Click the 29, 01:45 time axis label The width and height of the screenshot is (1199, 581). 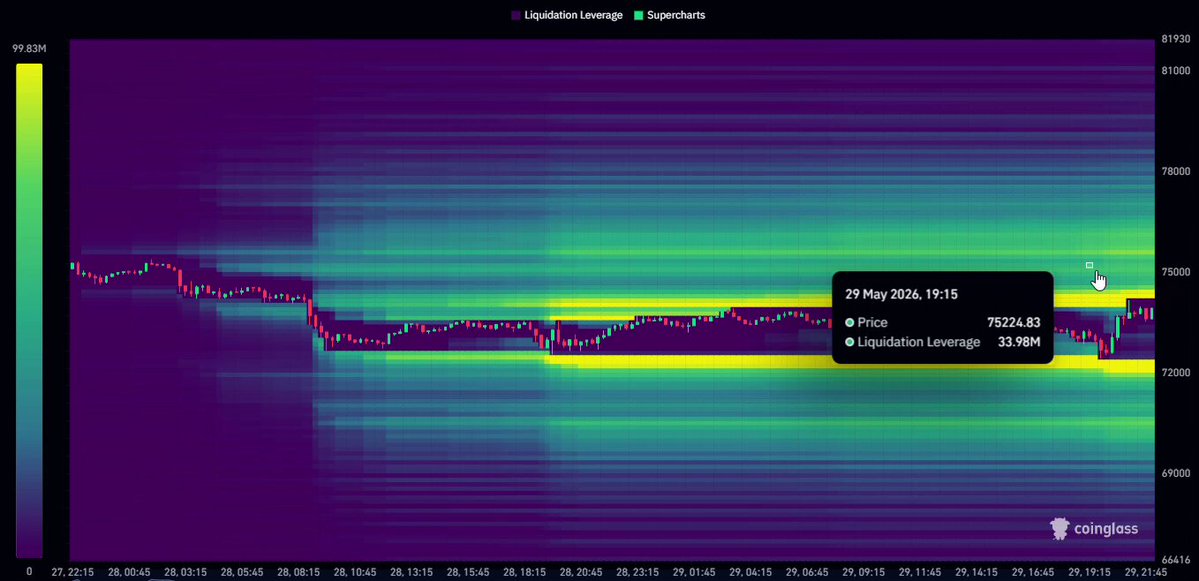point(695,572)
